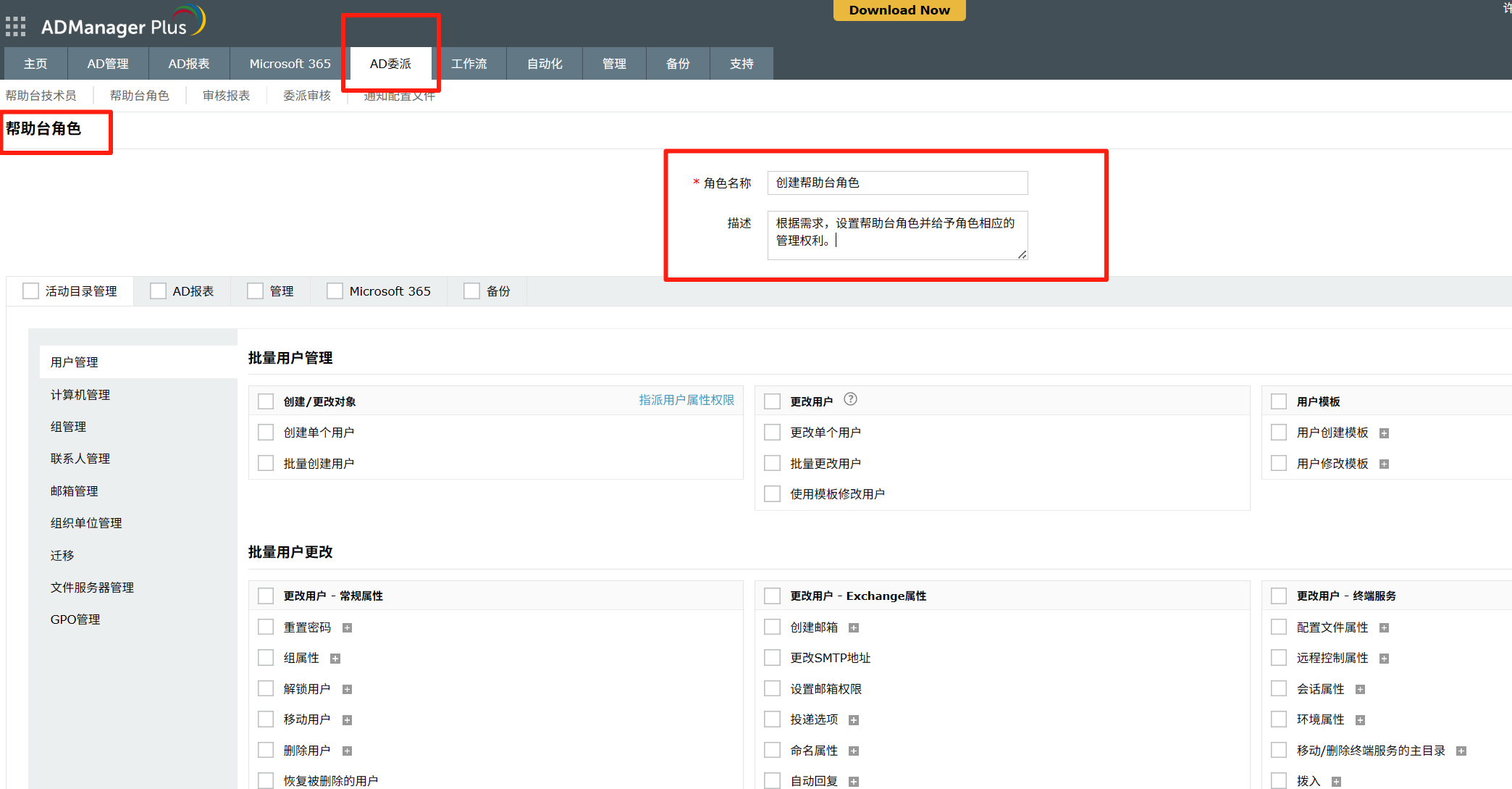Expand the plus icon next to 创建邮箱

pos(854,627)
